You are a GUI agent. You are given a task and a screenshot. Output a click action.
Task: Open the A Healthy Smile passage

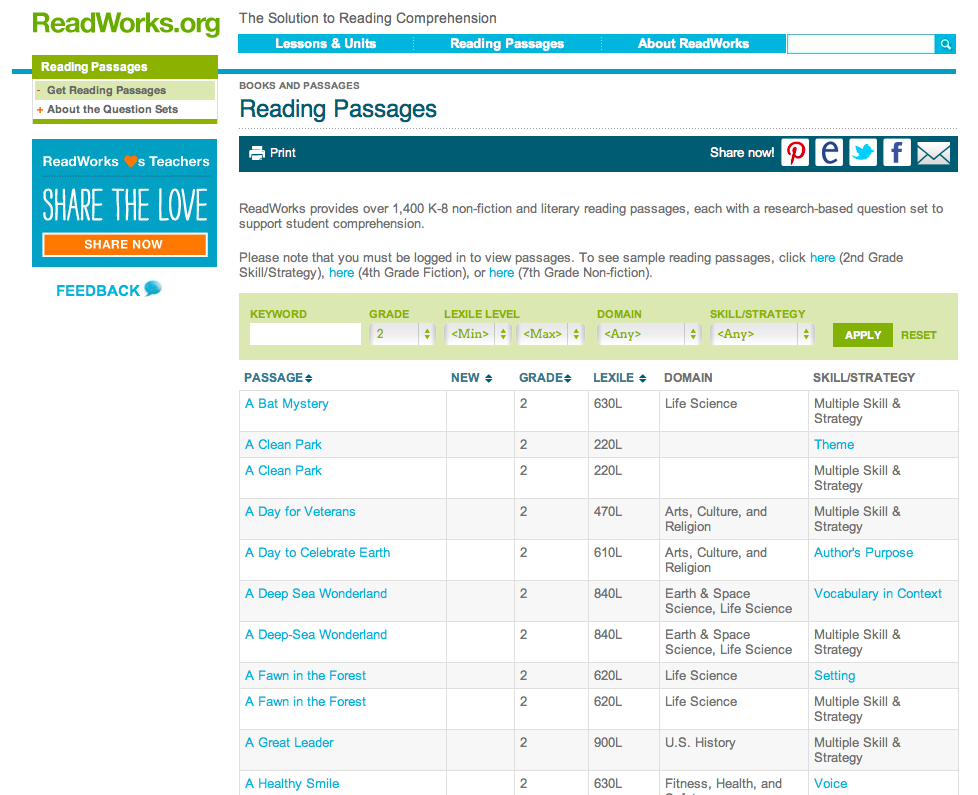point(292,784)
